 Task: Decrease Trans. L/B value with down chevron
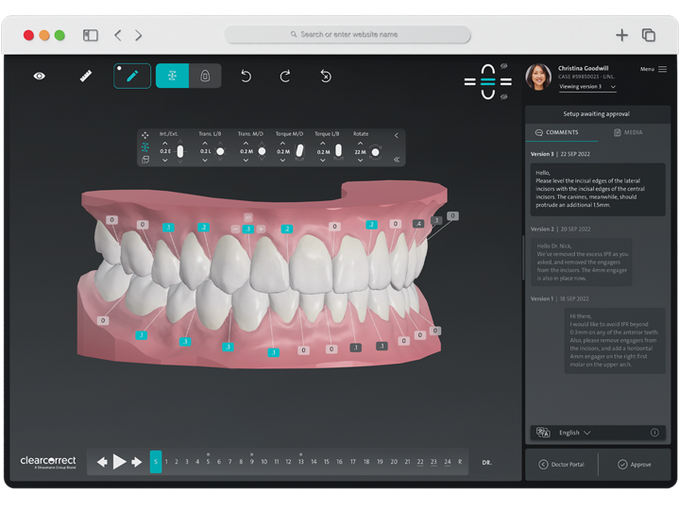point(205,160)
